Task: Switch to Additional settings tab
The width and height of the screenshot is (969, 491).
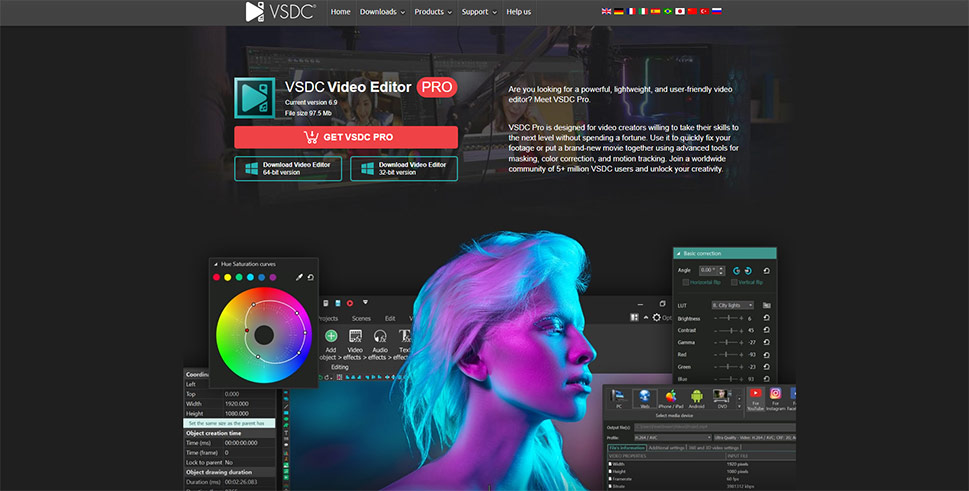Action: pos(667,448)
